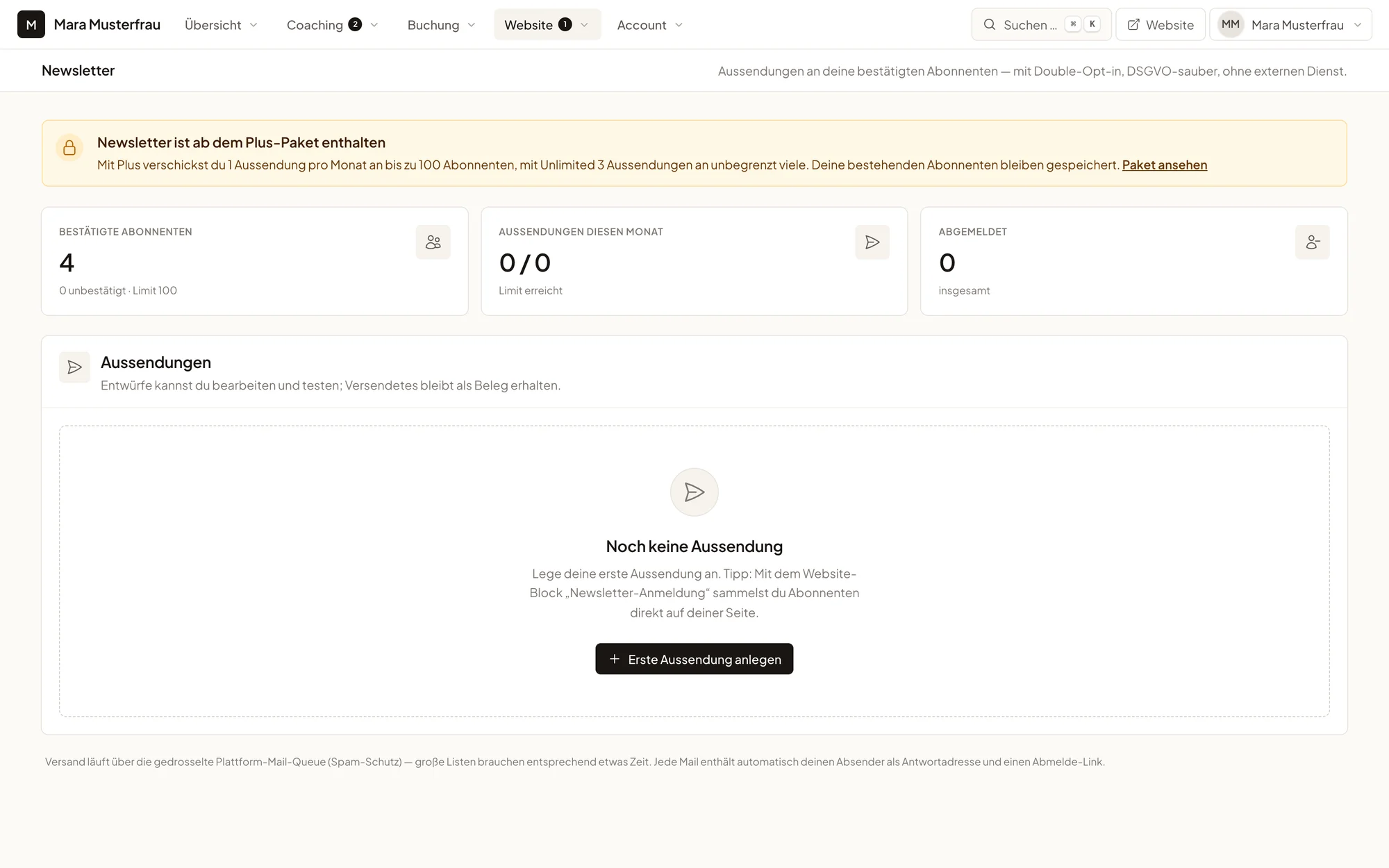Viewport: 1389px width, 868px height.
Task: Click the magnifier icon in the search field
Action: [990, 24]
